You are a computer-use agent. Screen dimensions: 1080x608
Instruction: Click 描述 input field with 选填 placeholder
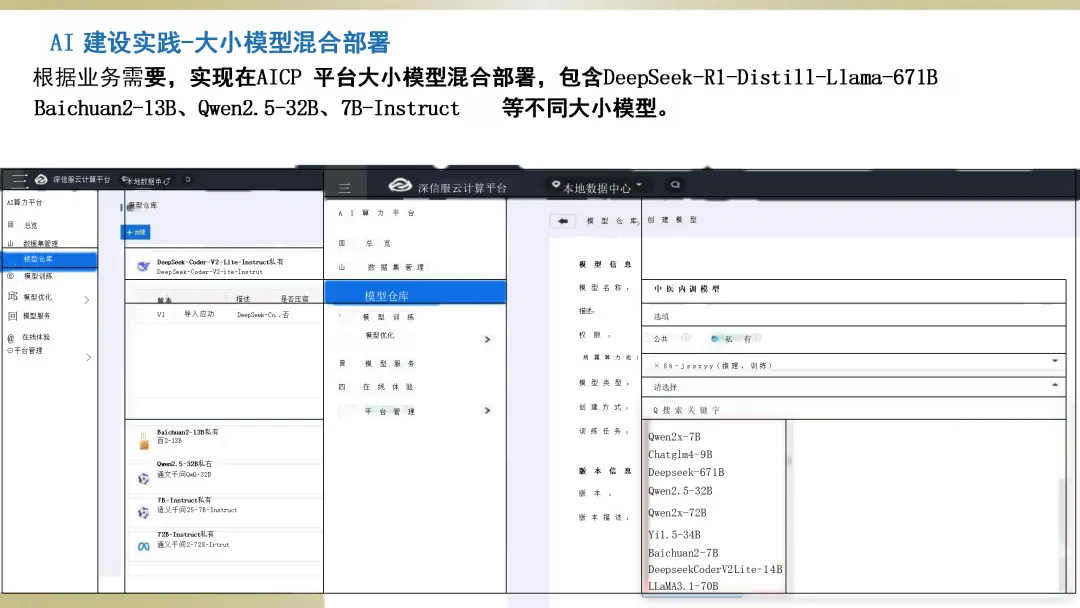pos(853,316)
